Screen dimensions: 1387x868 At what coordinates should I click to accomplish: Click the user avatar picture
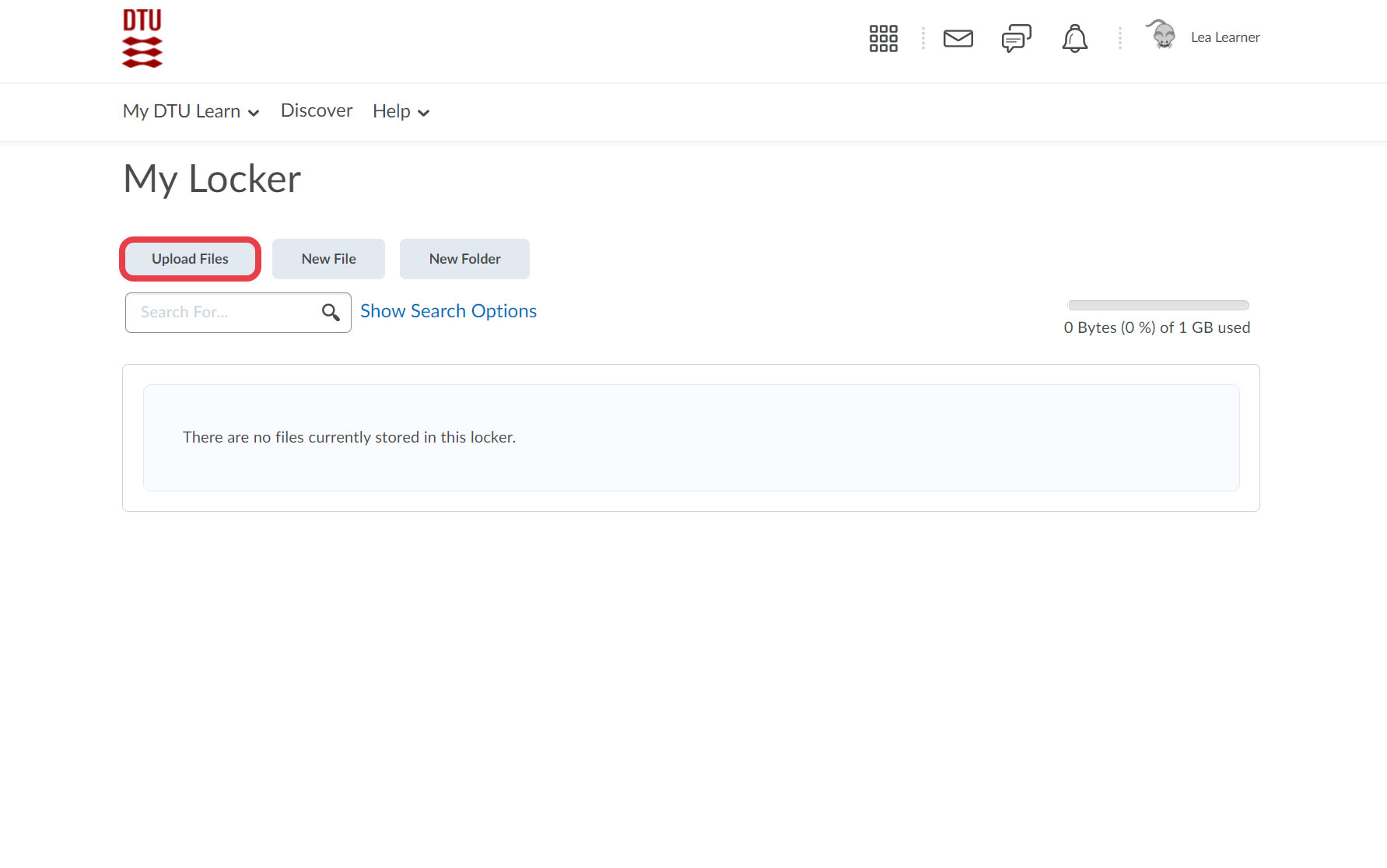(1162, 36)
